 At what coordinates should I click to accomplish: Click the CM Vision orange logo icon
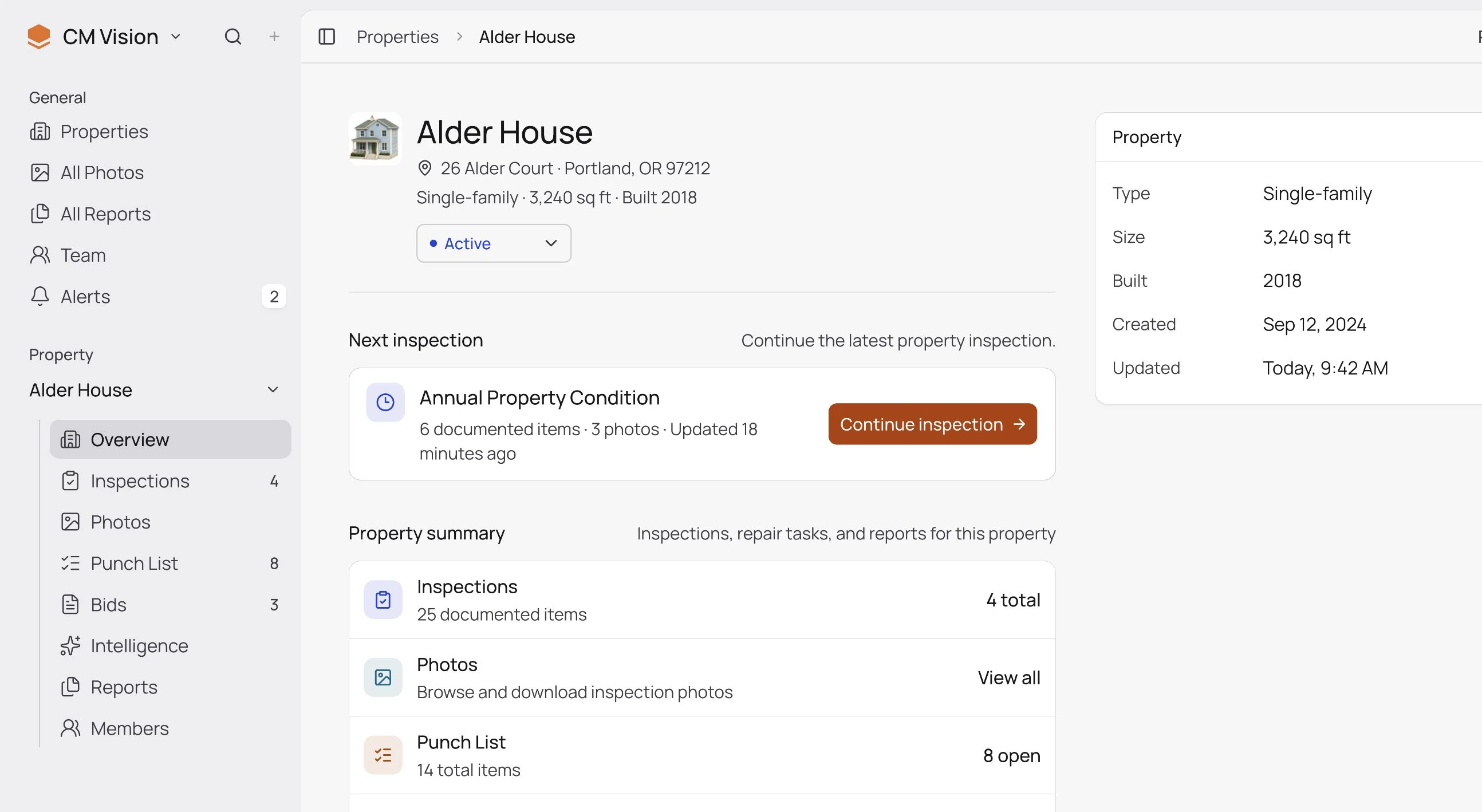tap(39, 36)
